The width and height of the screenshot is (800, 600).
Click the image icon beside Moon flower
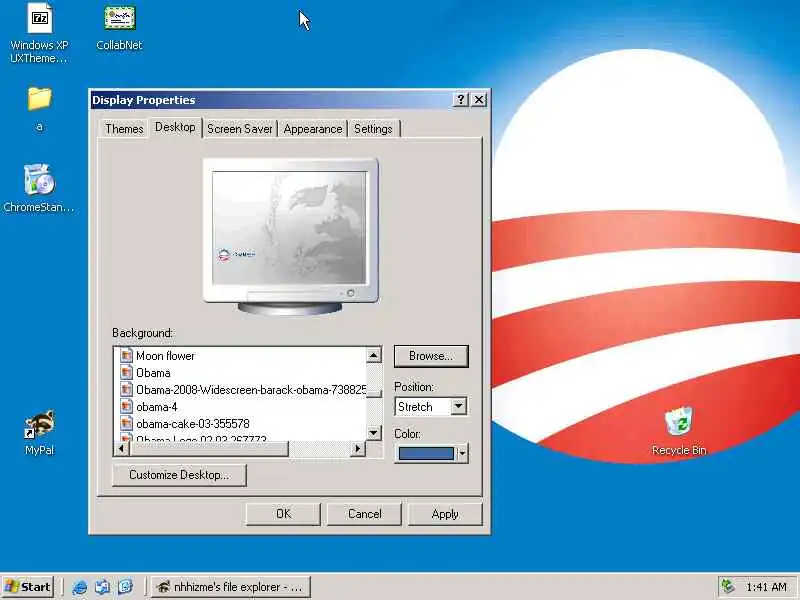coord(126,356)
